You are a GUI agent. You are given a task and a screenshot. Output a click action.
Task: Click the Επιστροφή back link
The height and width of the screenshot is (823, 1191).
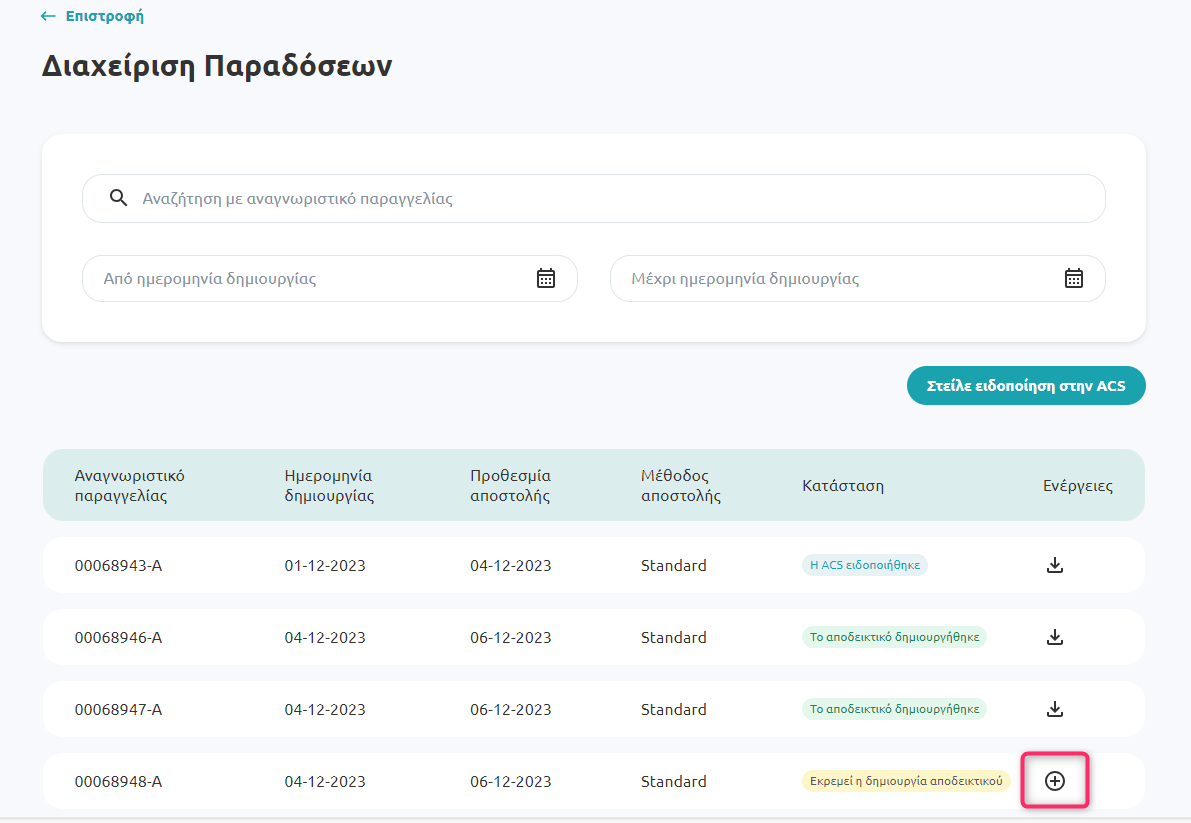(92, 16)
